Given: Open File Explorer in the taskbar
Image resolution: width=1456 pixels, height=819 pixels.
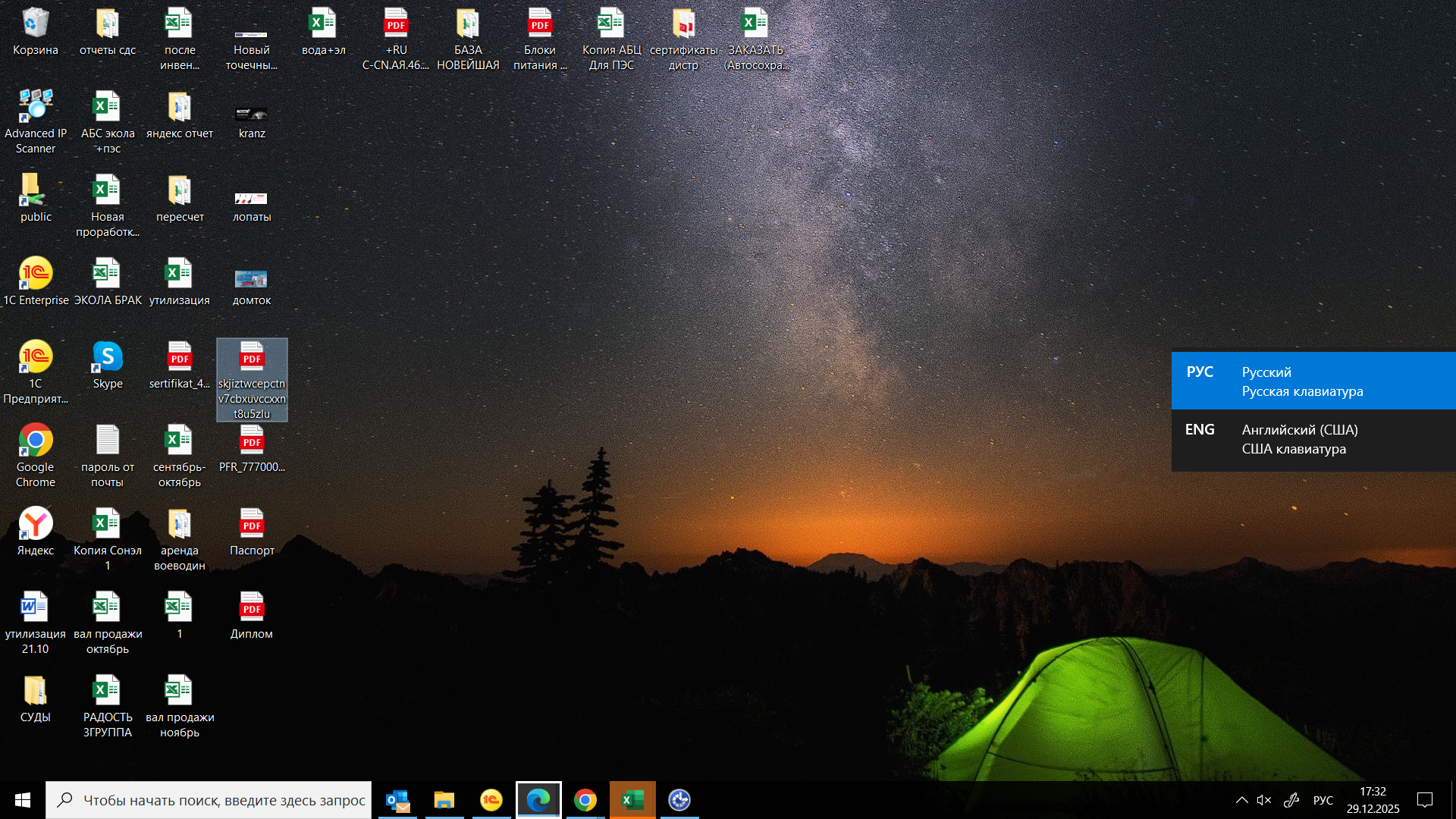Looking at the screenshot, I should click(444, 800).
